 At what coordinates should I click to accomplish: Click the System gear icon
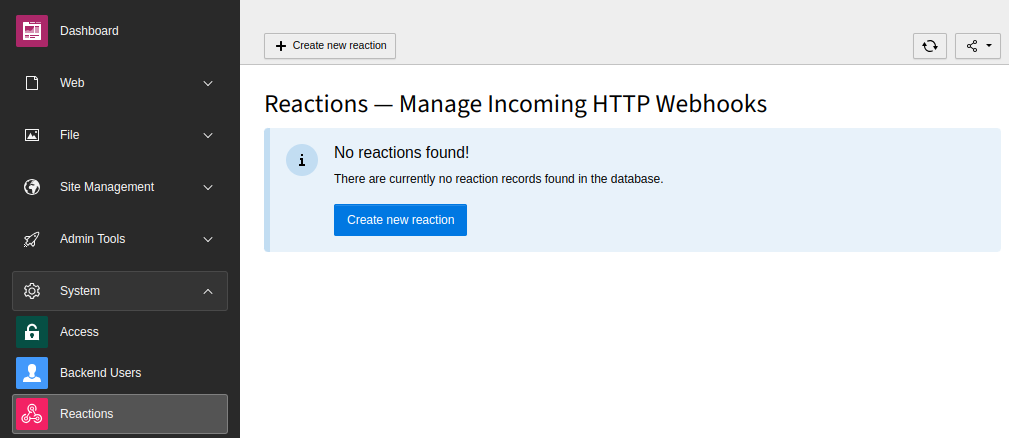32,291
